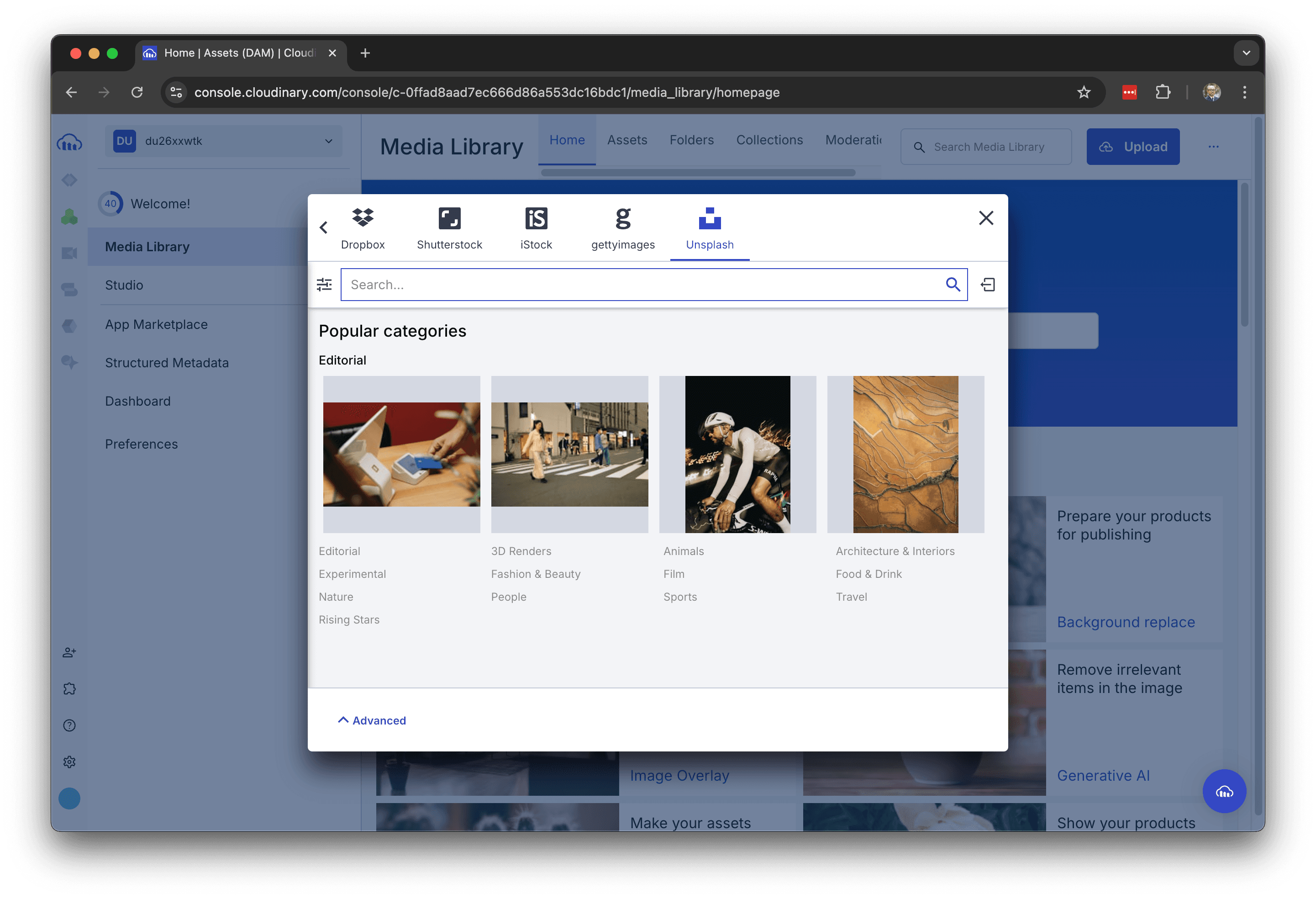Select the Dropbox source icon
Screen dimensions: 1316x899
point(363,218)
